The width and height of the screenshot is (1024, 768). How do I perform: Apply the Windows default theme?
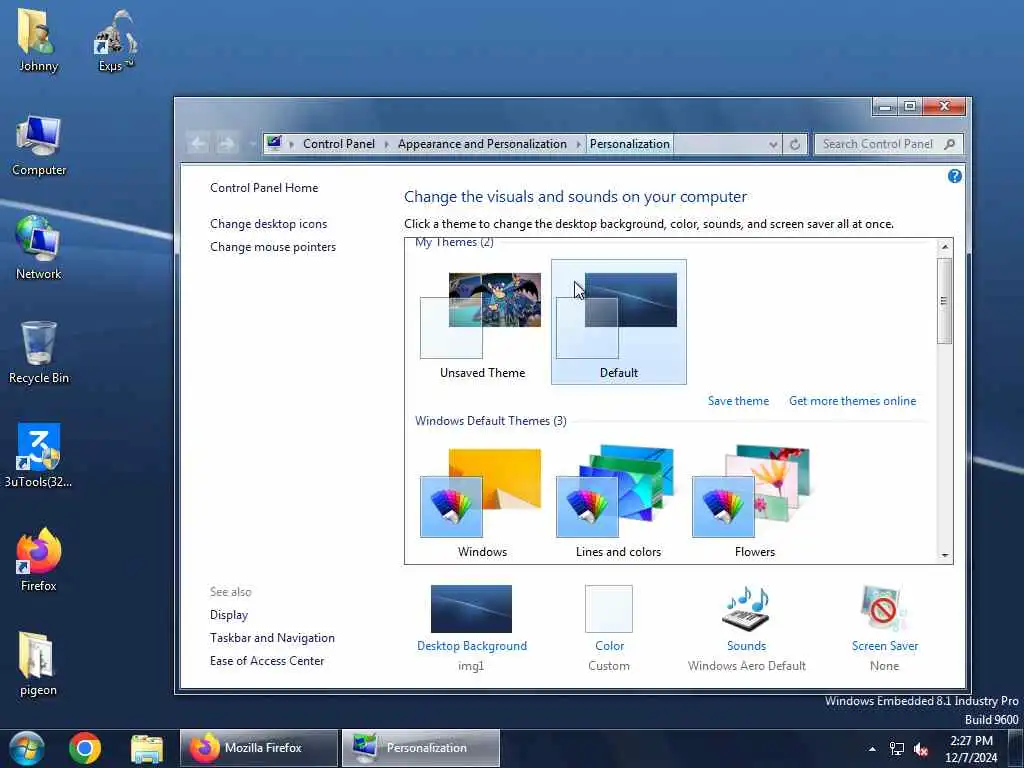(x=482, y=502)
